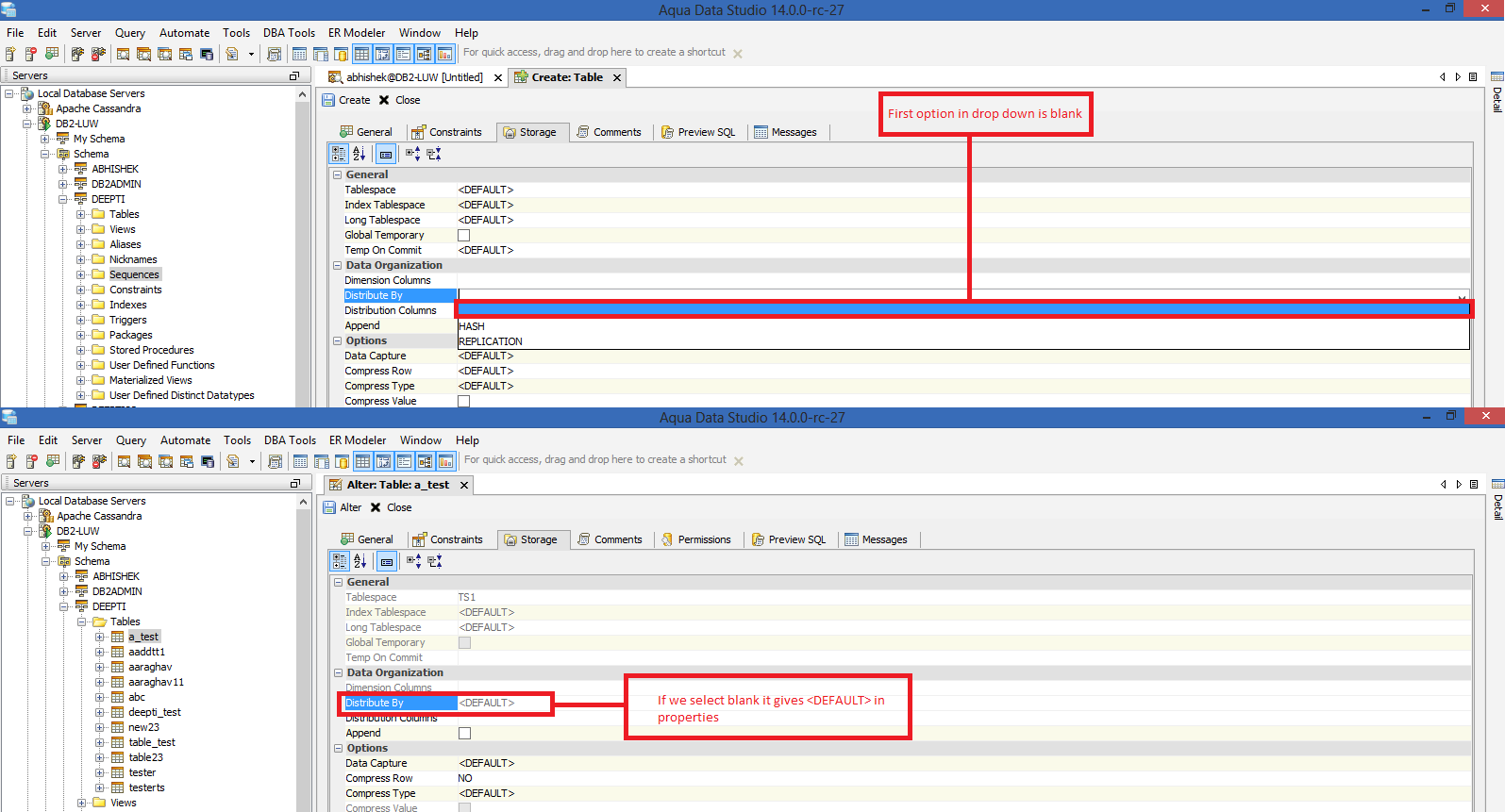Collapse General section in upper Create Table properties
Image resolution: width=1505 pixels, height=812 pixels.
(337, 175)
